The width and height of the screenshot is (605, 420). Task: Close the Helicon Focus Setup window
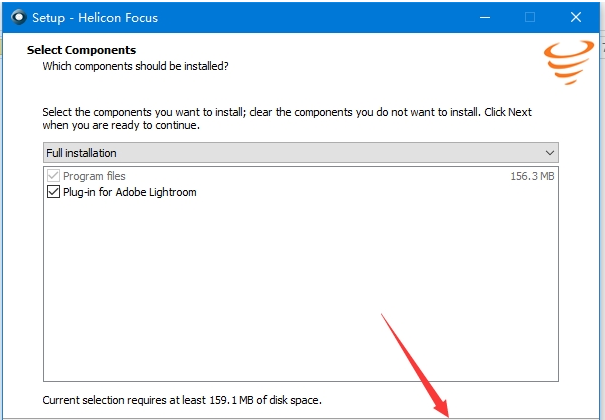pyautogui.click(x=576, y=18)
